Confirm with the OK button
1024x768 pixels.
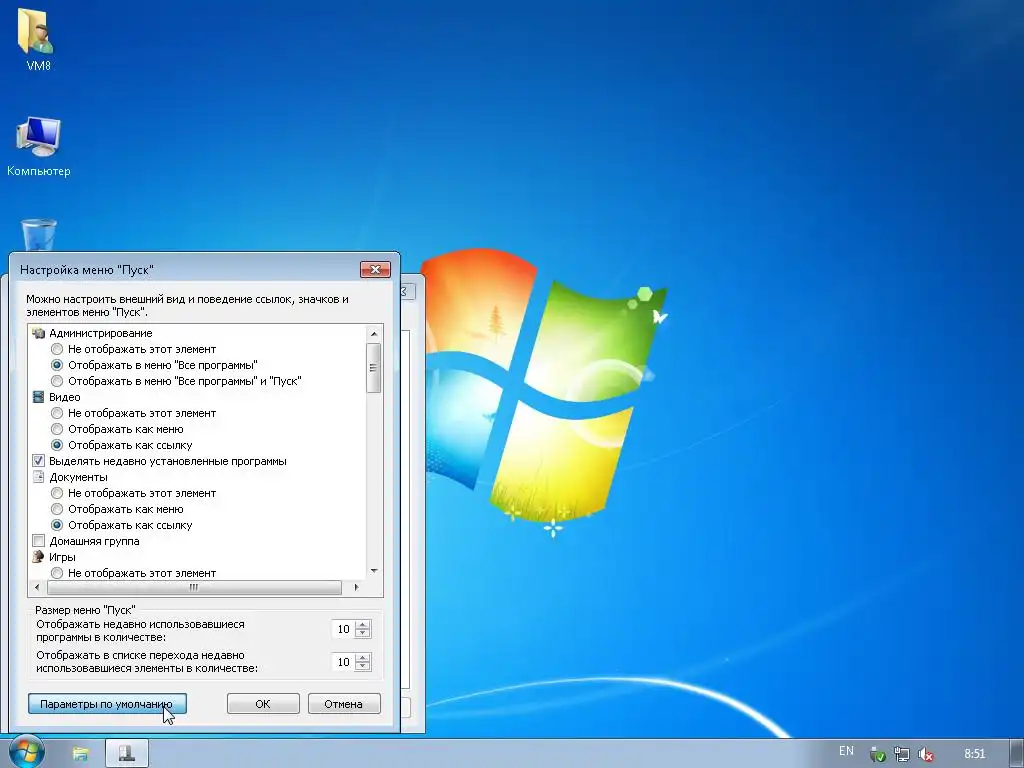pos(263,704)
